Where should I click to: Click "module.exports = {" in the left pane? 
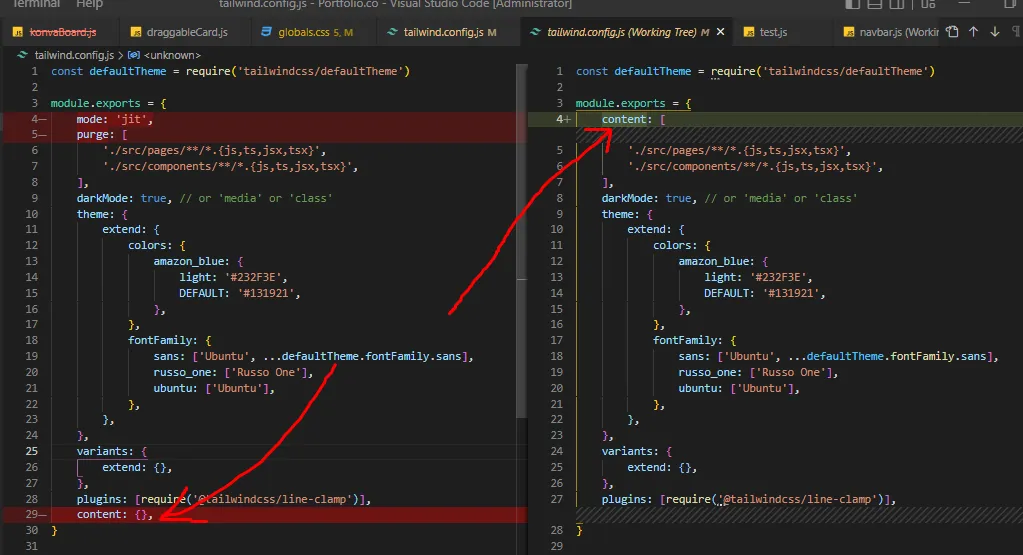click(108, 103)
